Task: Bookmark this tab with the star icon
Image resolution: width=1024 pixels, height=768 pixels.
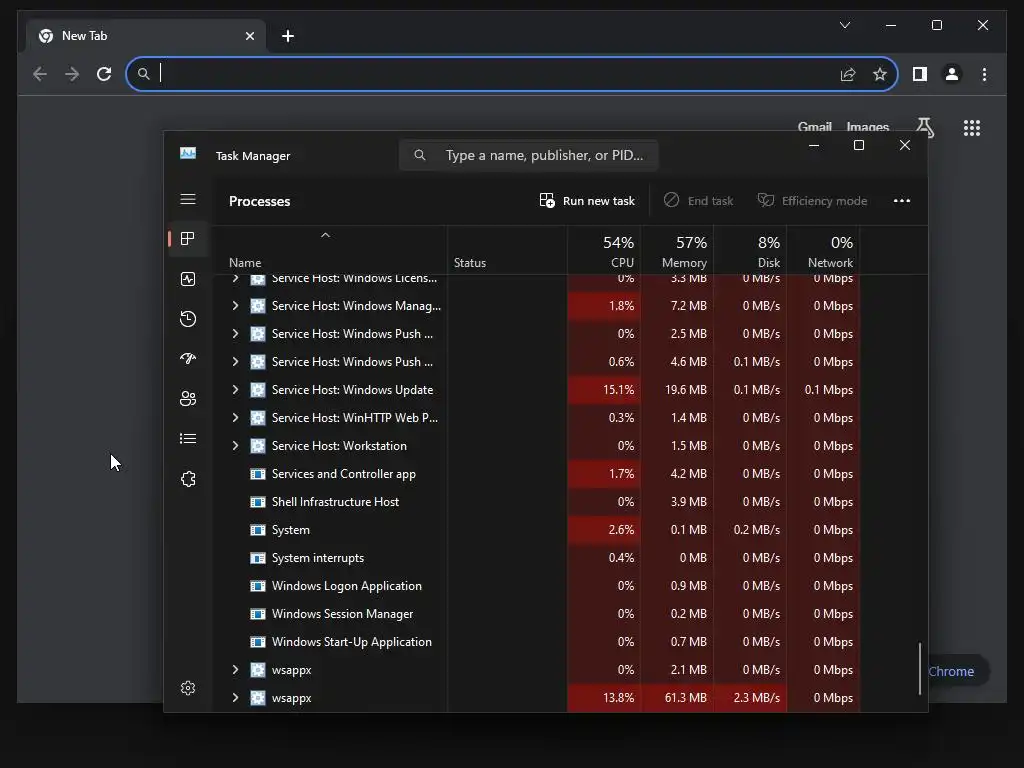Action: pos(880,74)
